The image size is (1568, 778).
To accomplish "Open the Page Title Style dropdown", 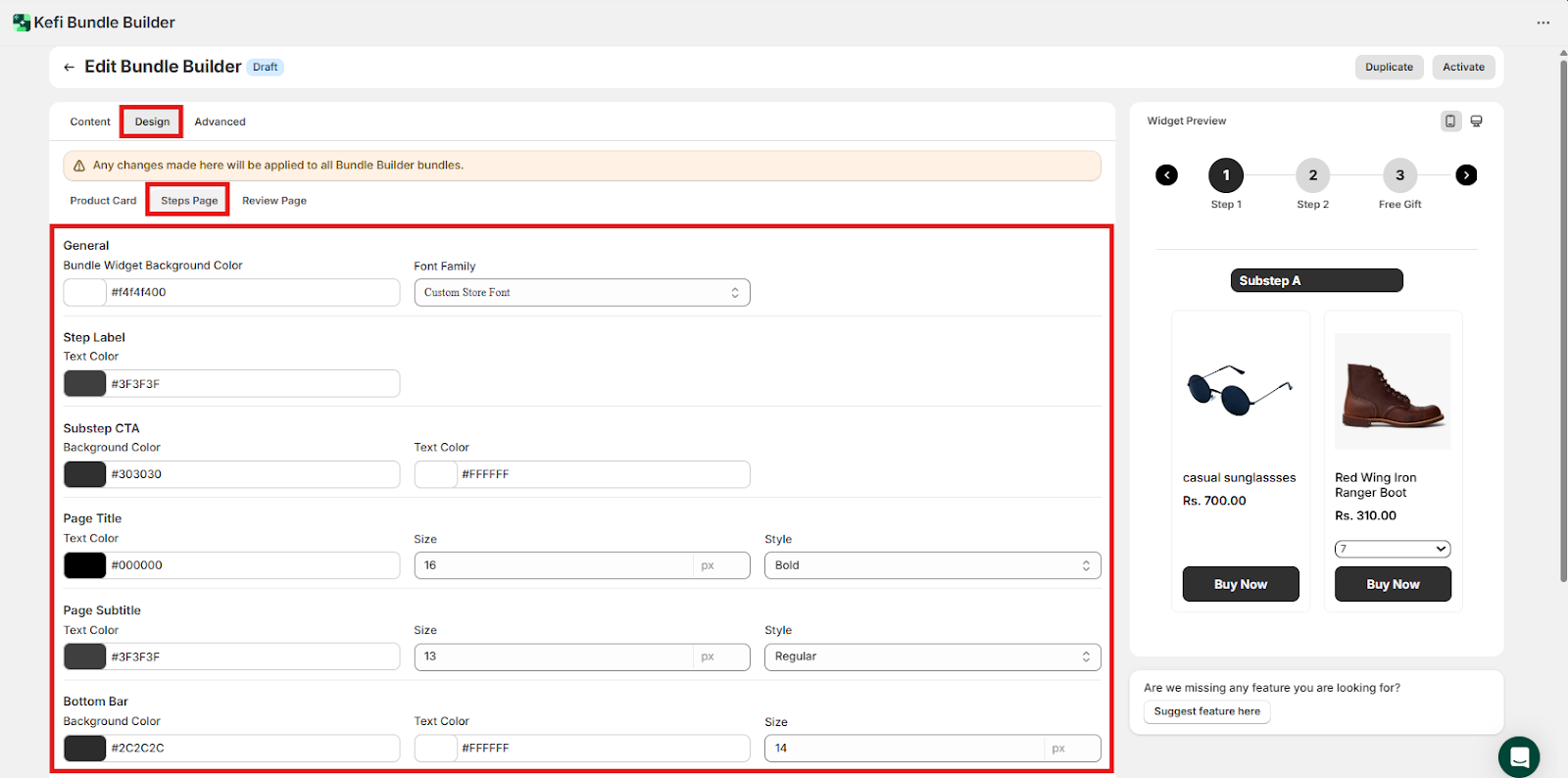I will coord(932,565).
